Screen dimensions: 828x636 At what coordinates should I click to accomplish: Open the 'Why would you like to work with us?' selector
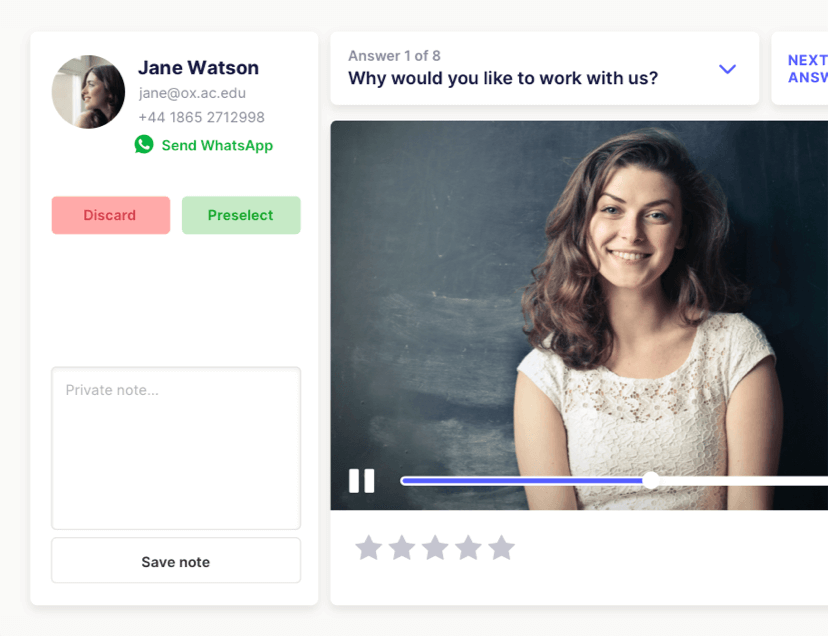pos(503,78)
